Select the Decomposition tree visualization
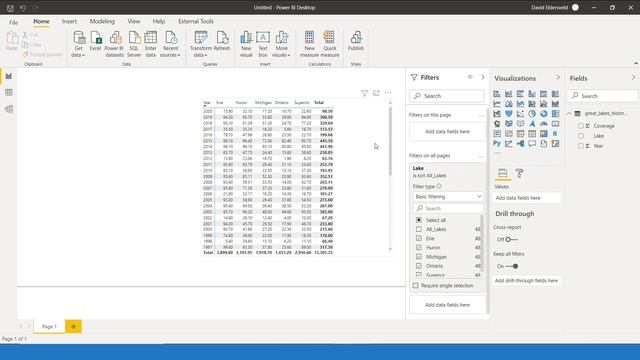Screen dimensions: 640x360 click(520, 144)
